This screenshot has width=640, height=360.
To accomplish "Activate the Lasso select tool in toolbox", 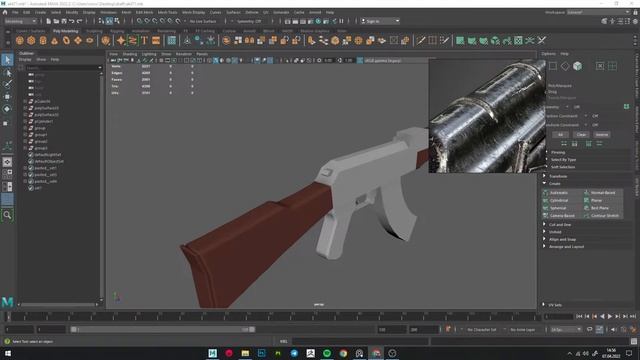I will pos(7,73).
